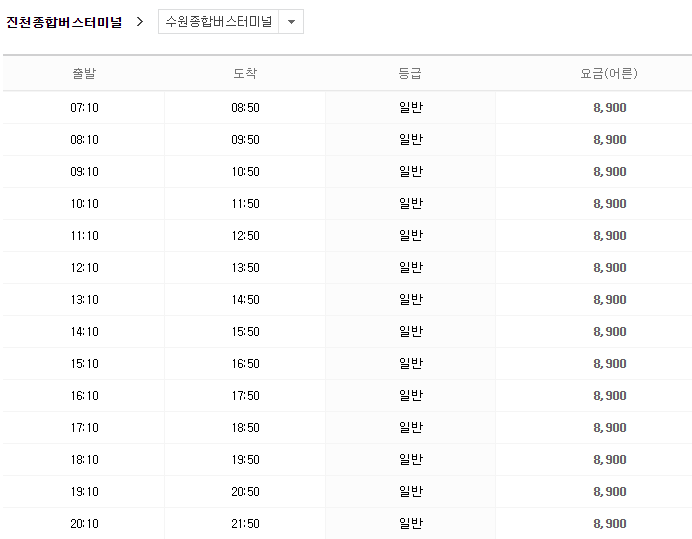Click the 12:50 arrival time
The width and height of the screenshot is (692, 539).
[x=245, y=236]
